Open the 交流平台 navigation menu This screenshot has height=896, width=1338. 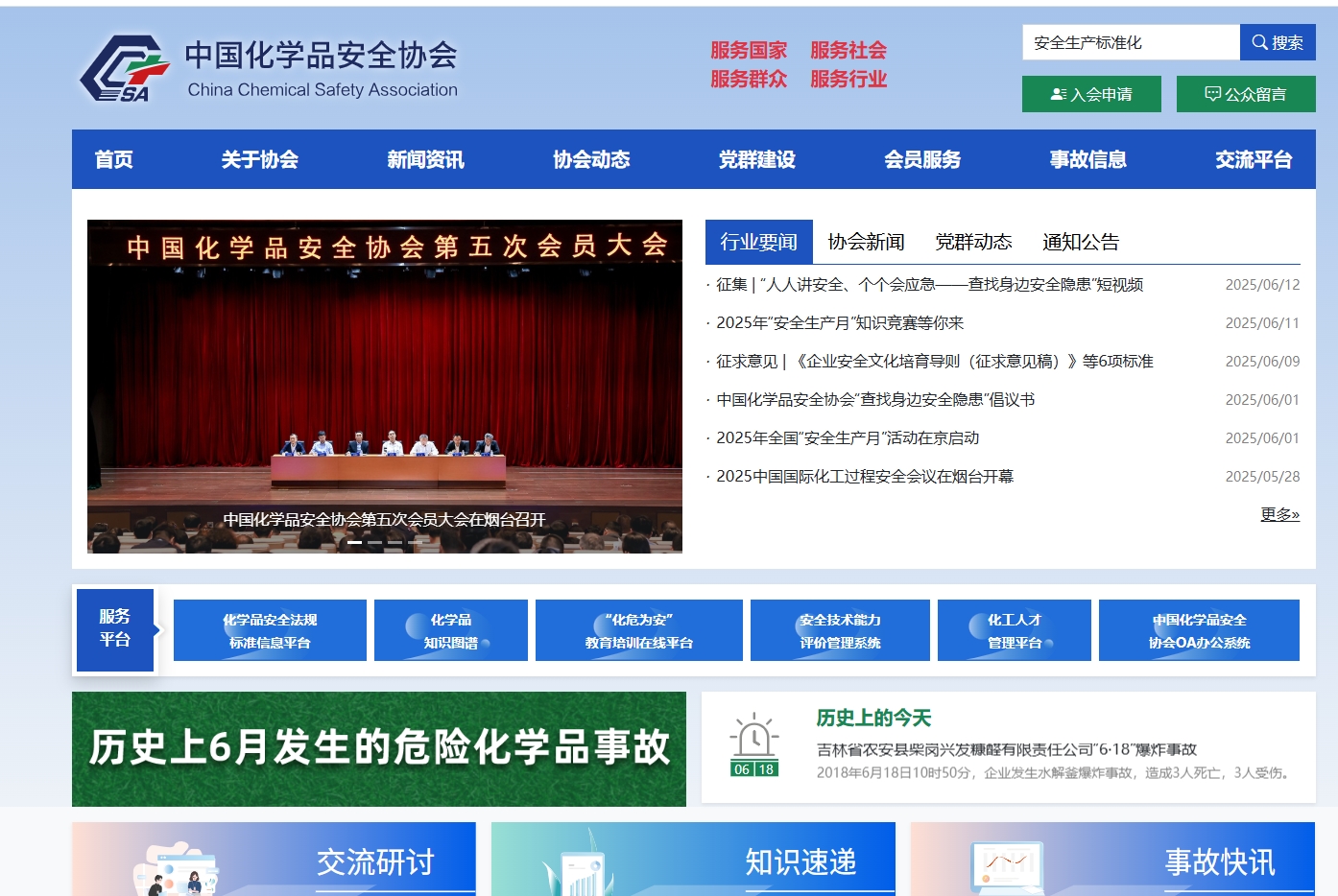tap(1254, 159)
